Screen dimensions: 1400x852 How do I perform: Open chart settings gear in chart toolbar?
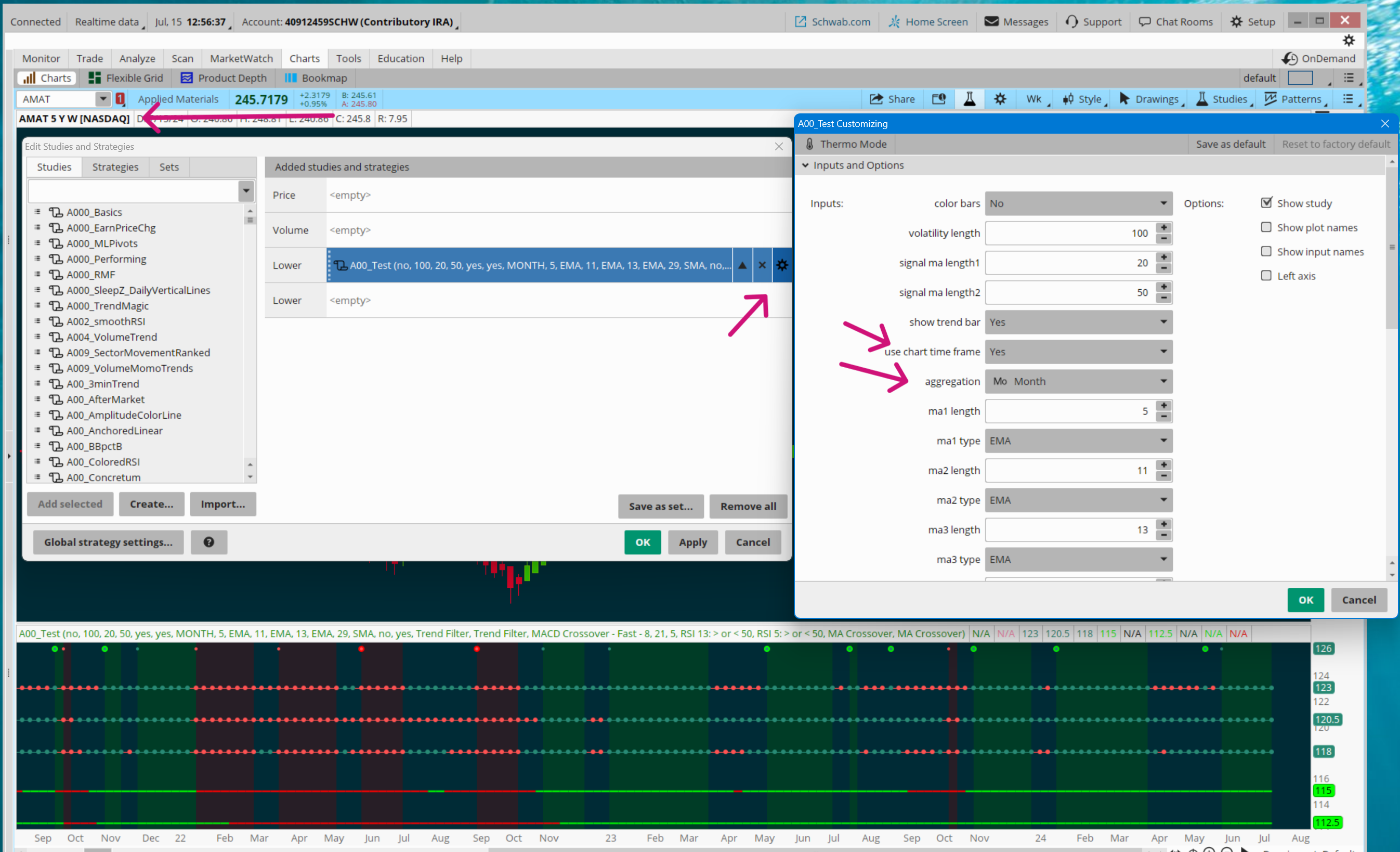click(1000, 99)
